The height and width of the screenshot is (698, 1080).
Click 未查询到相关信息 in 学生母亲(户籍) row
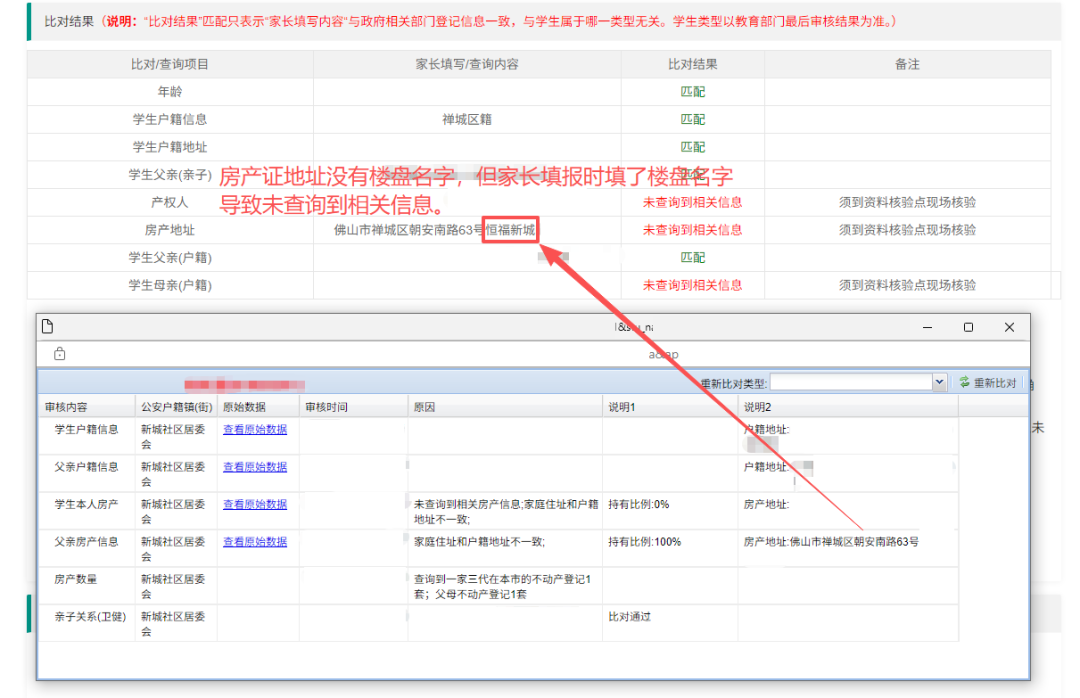692,285
